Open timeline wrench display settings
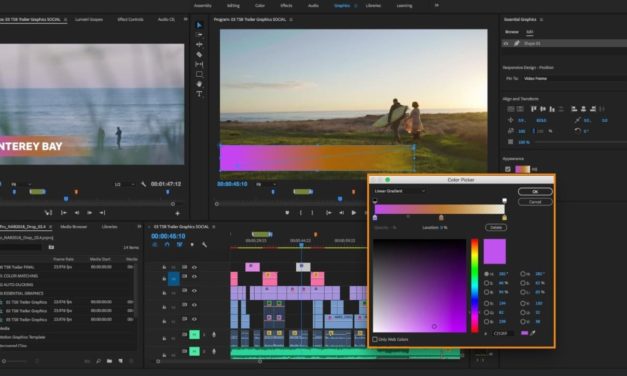 [204, 244]
